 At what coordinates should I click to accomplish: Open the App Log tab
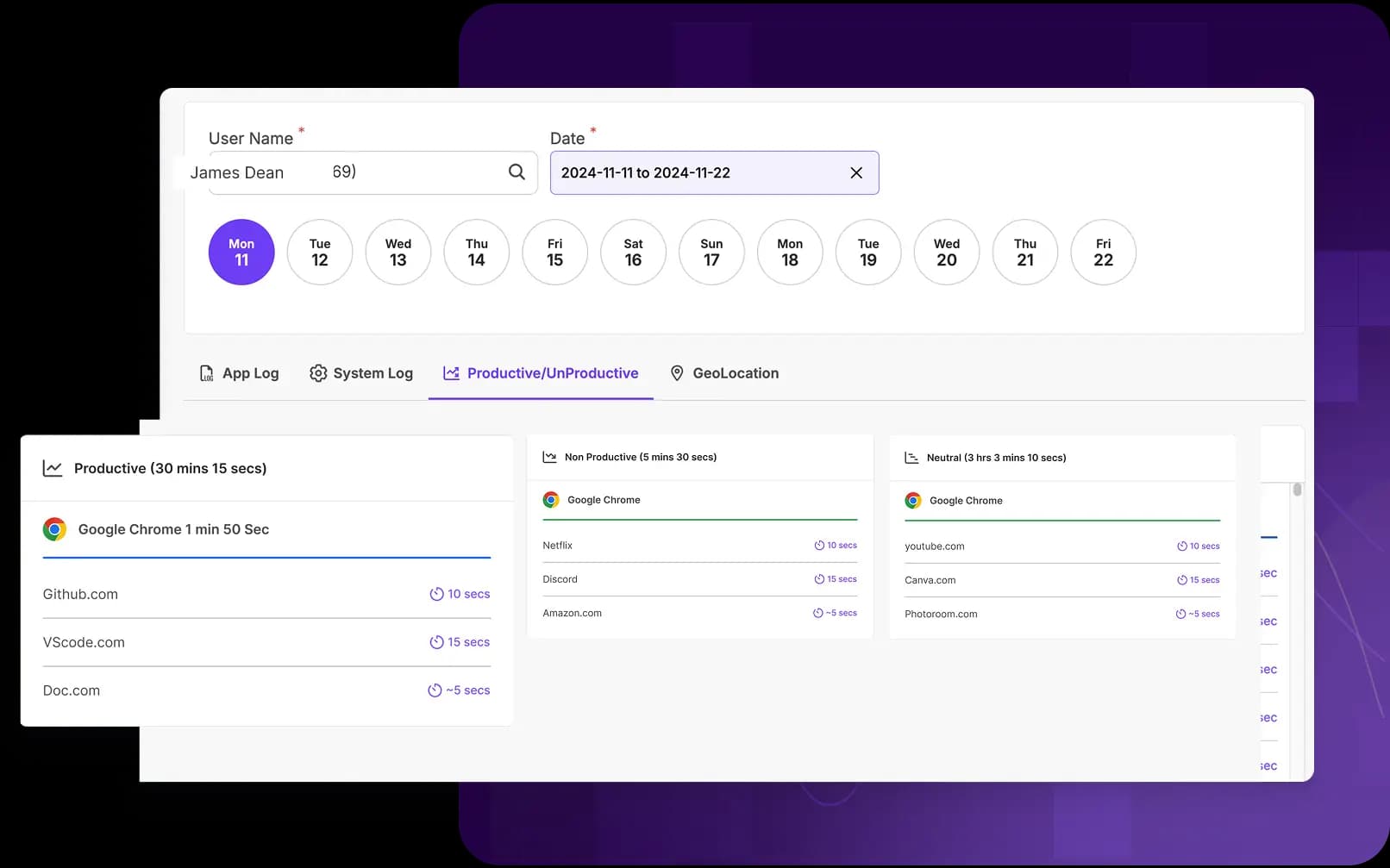coord(239,373)
